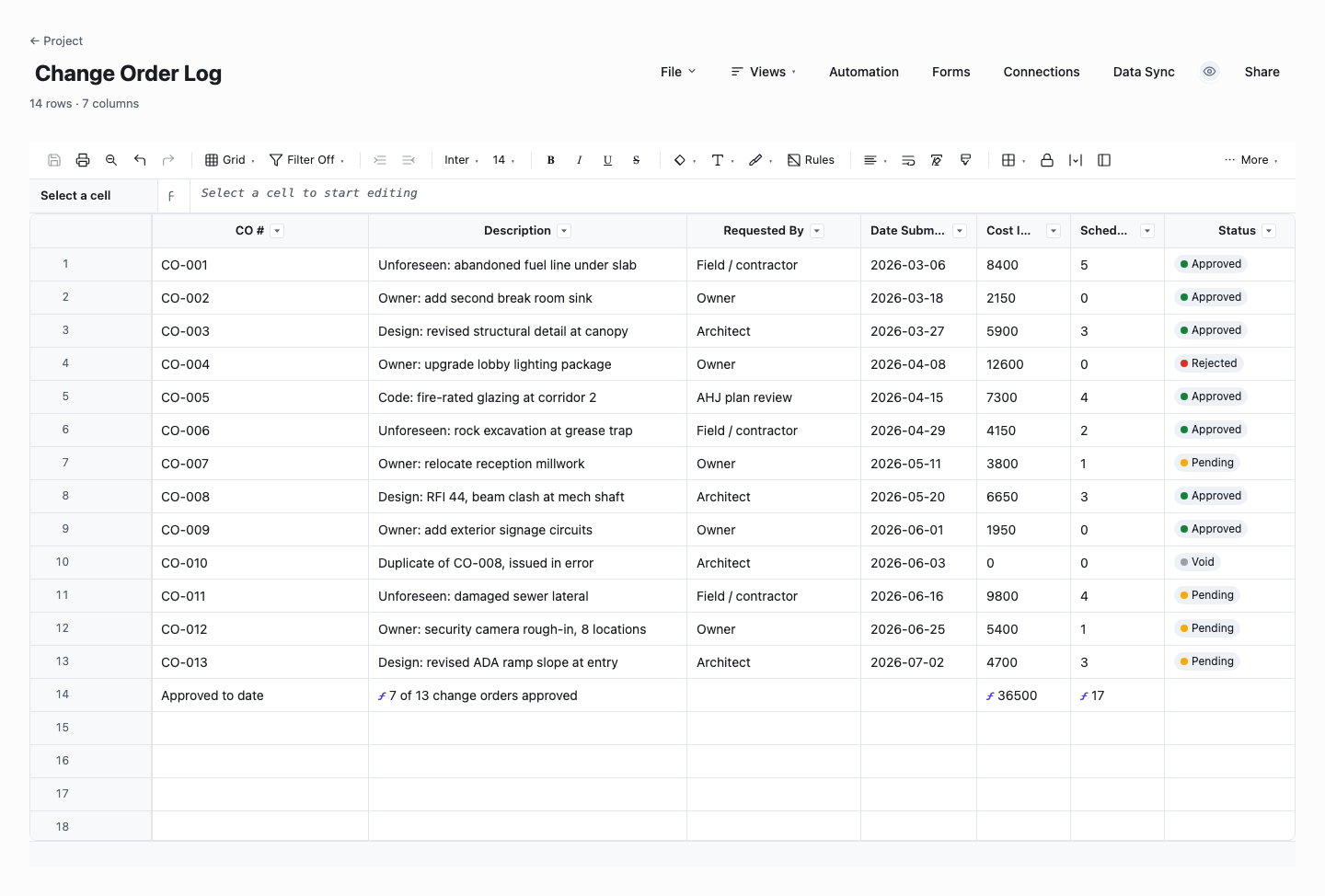Click the Select a cell name box
Image resolution: width=1325 pixels, height=896 pixels.
point(93,195)
